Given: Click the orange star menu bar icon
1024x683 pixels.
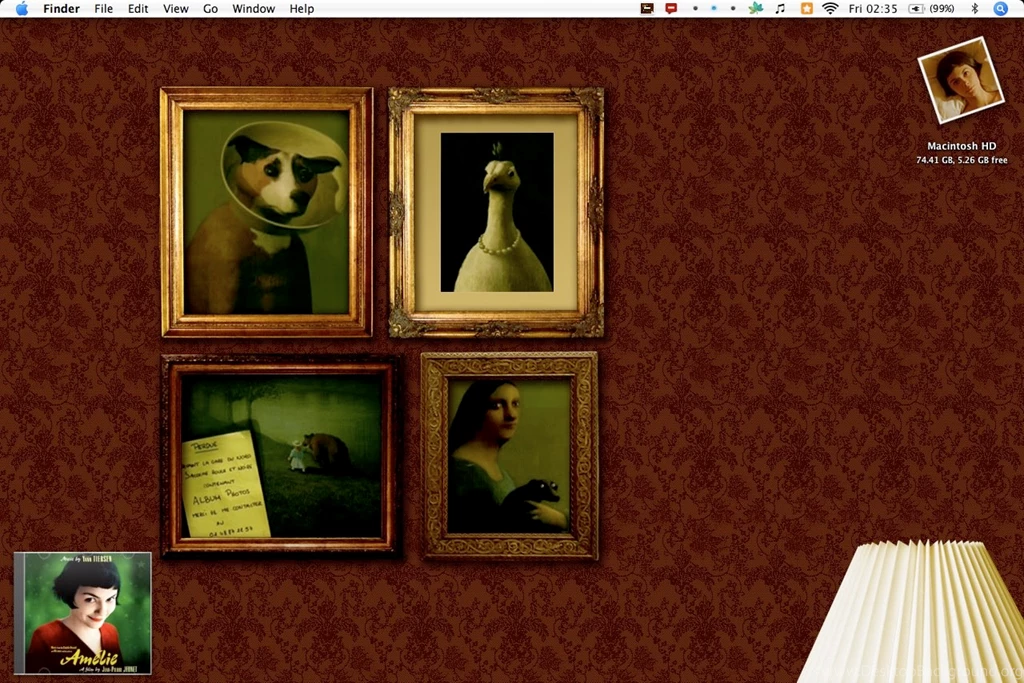Looking at the screenshot, I should point(807,8).
